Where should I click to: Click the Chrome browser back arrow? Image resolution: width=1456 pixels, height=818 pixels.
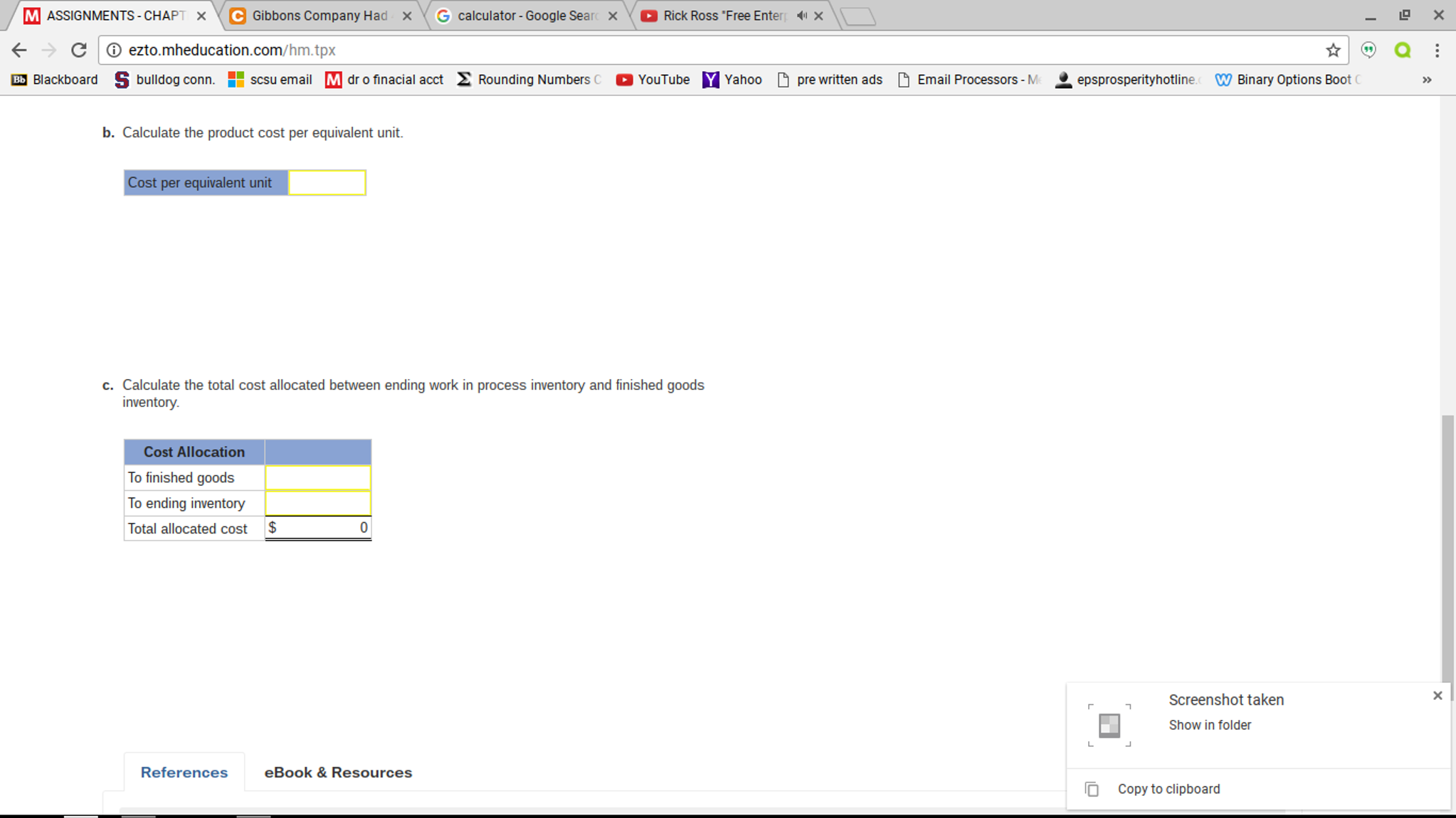tap(19, 50)
